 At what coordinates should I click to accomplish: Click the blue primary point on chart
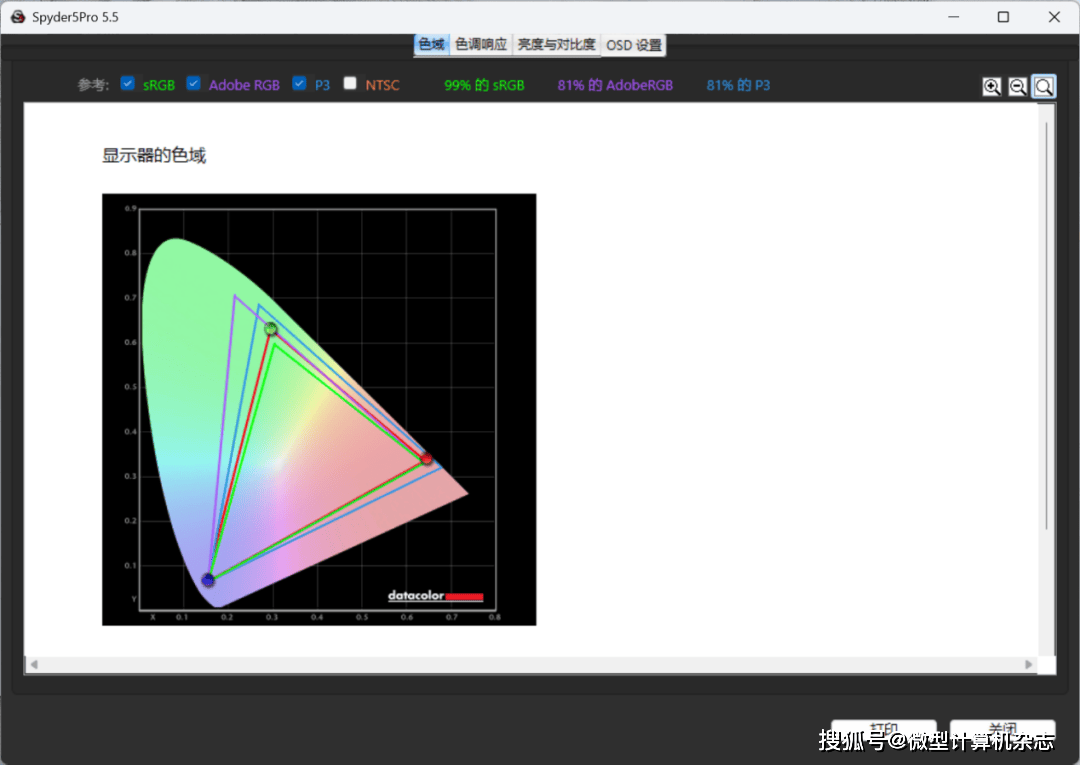pyautogui.click(x=208, y=580)
